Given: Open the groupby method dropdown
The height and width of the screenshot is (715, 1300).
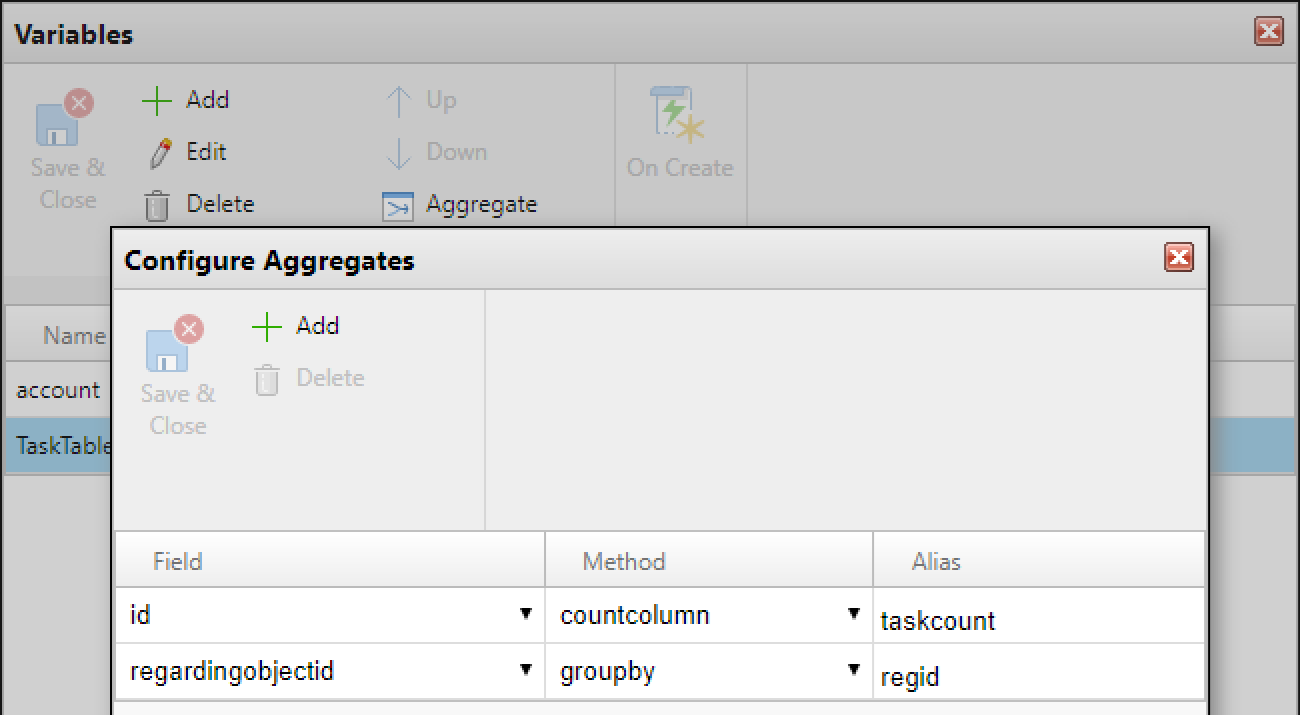Looking at the screenshot, I should pos(854,670).
